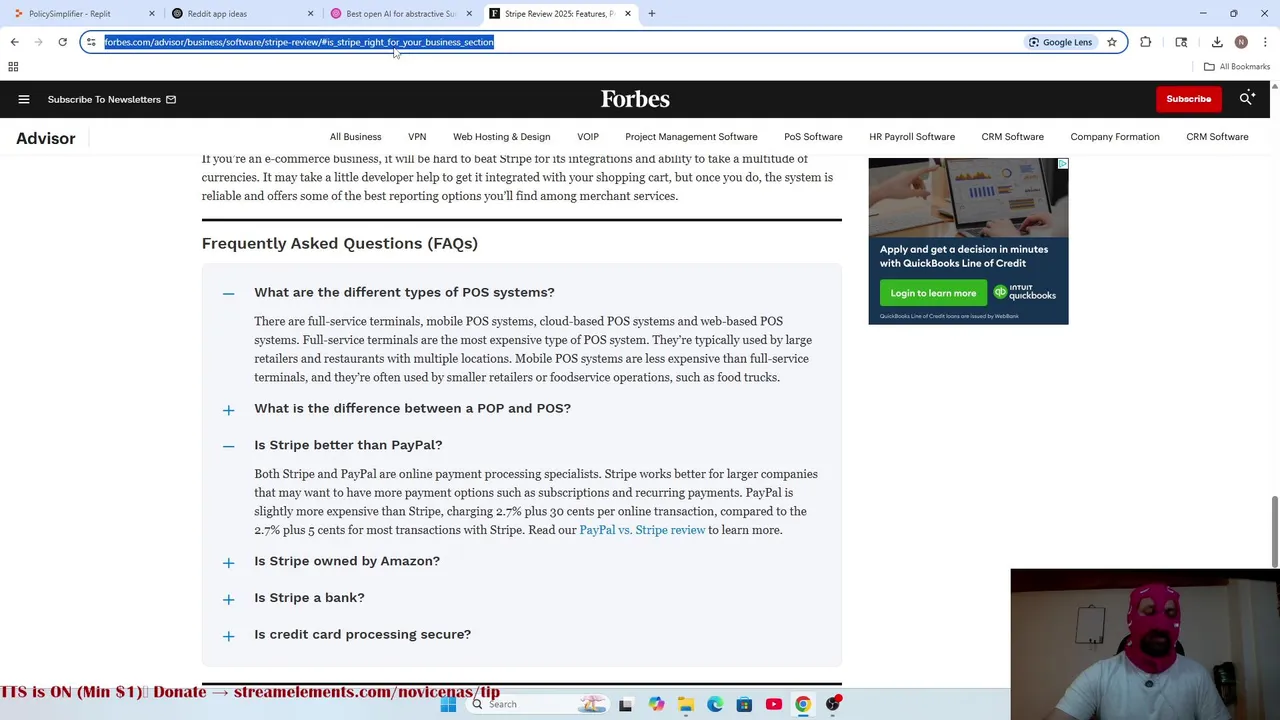Image resolution: width=1280 pixels, height=720 pixels.
Task: Open the browser extensions puzzle icon
Action: tap(1146, 42)
